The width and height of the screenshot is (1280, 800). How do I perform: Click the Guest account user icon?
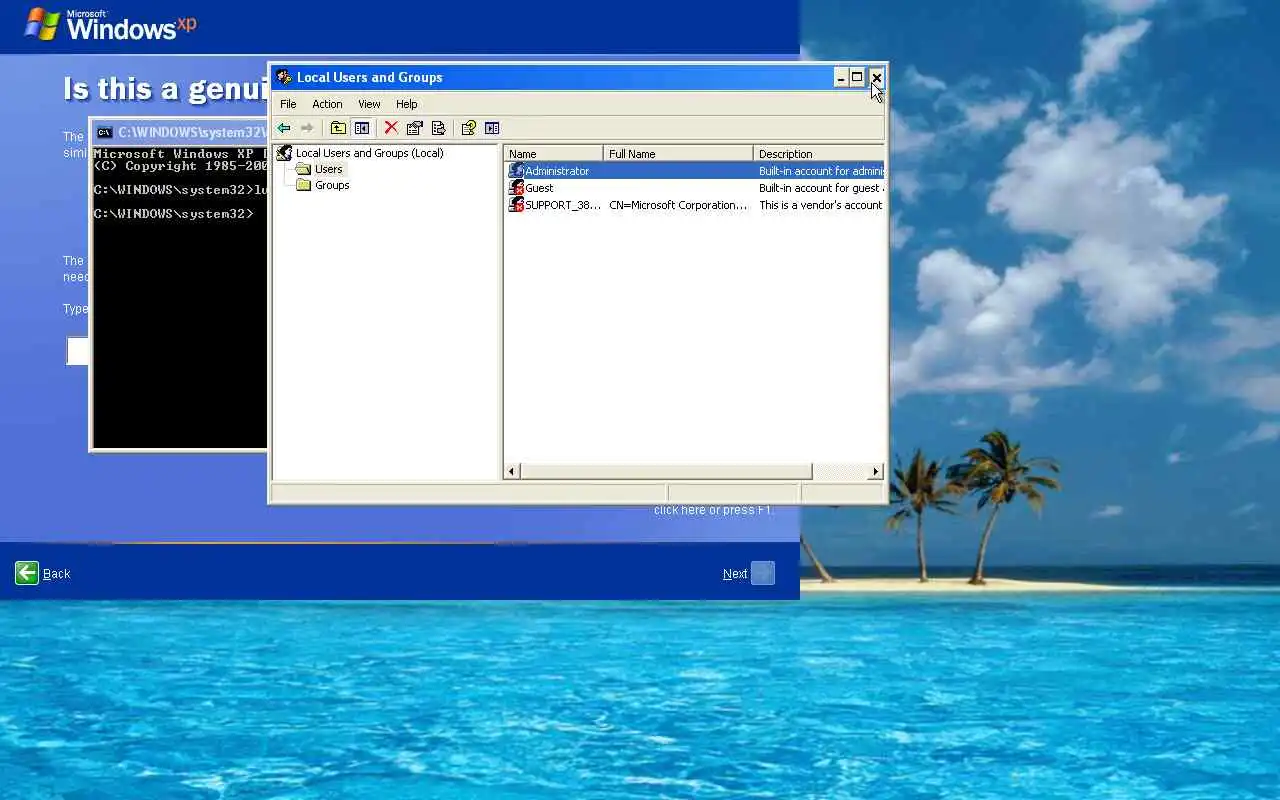[516, 188]
